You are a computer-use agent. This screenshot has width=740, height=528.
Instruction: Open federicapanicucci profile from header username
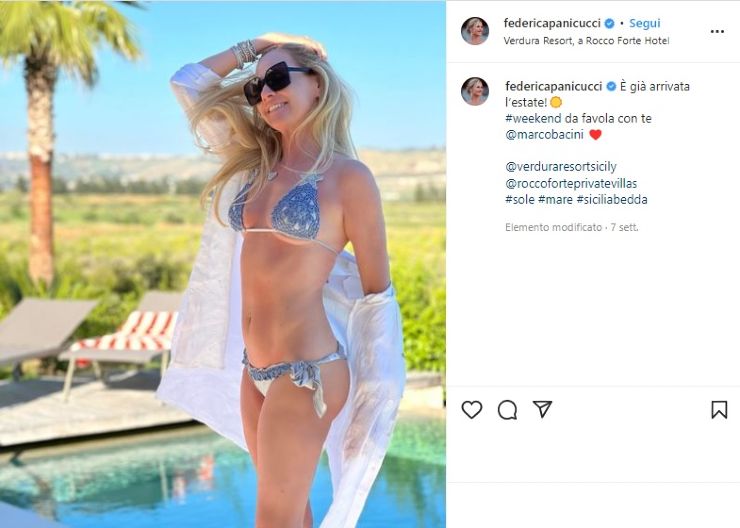click(x=552, y=23)
